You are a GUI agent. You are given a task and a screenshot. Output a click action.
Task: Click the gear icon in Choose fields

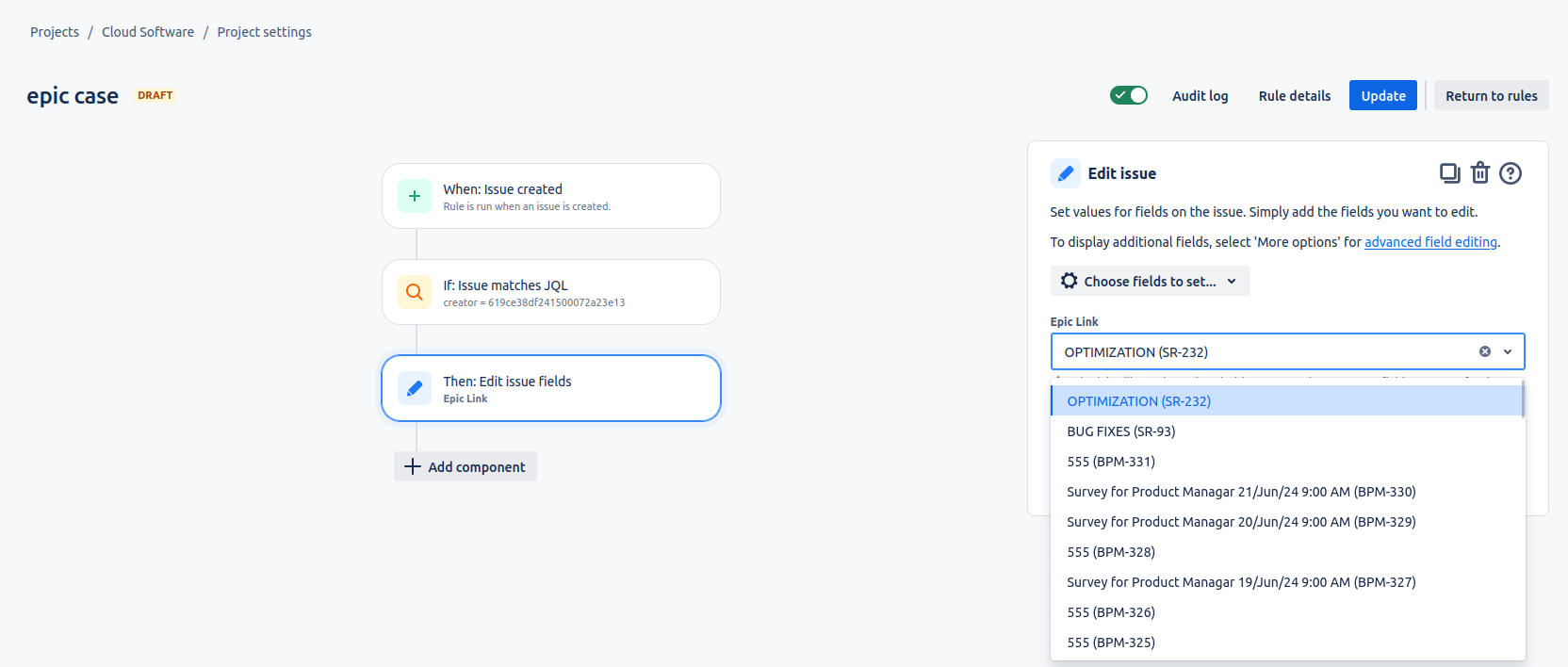pyautogui.click(x=1069, y=281)
